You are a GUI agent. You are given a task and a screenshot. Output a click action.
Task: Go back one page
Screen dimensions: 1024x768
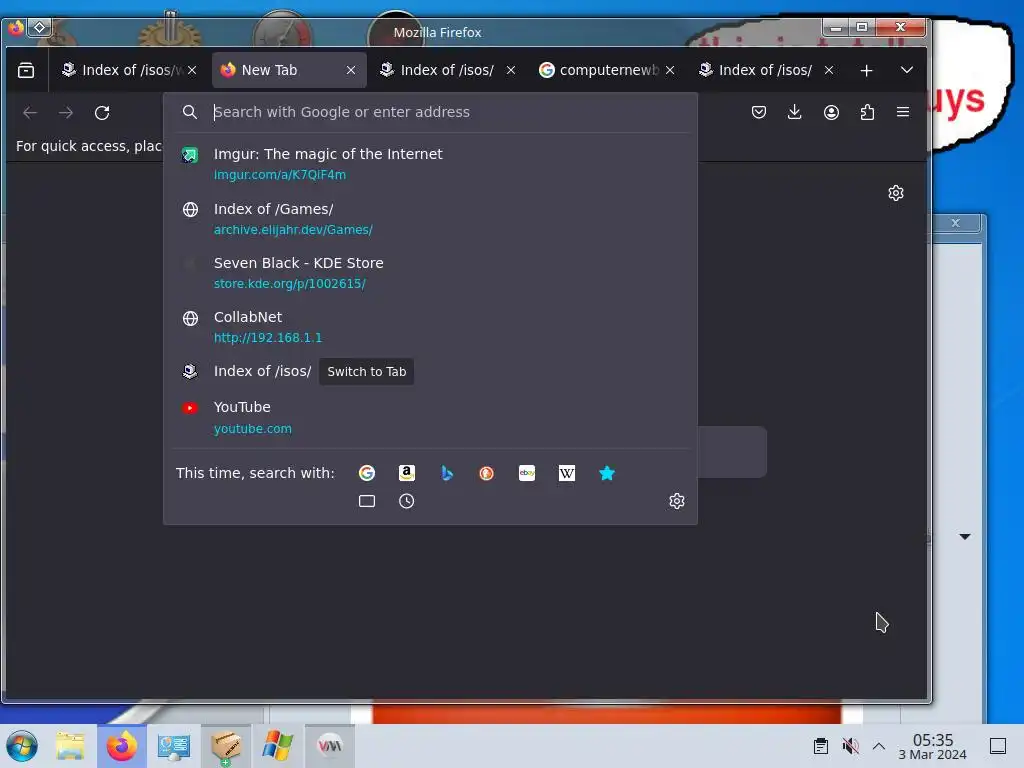pyautogui.click(x=30, y=112)
